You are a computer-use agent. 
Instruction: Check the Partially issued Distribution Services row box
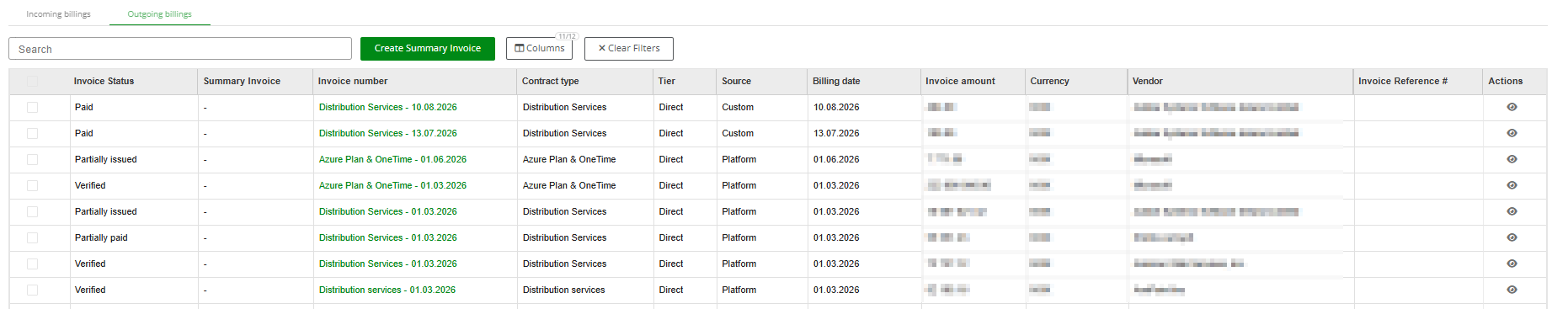32,212
